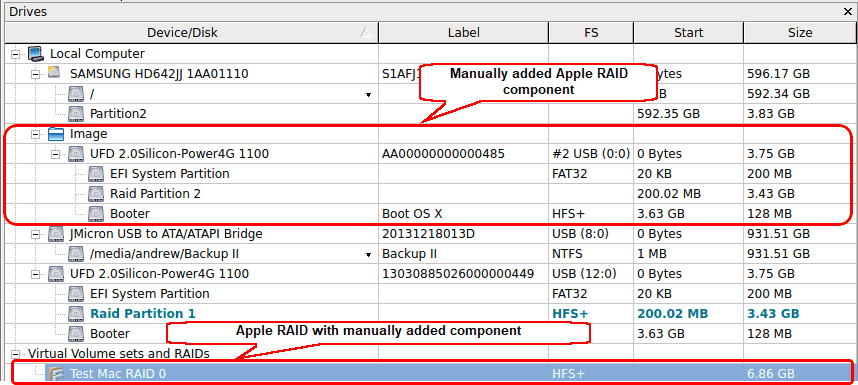858x385 pixels.
Task: Click the Image folder icon
Action: pyautogui.click(x=56, y=134)
